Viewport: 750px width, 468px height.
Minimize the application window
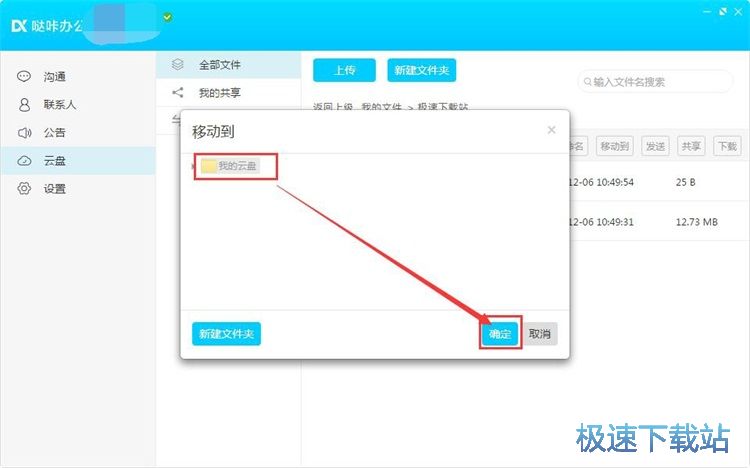707,11
